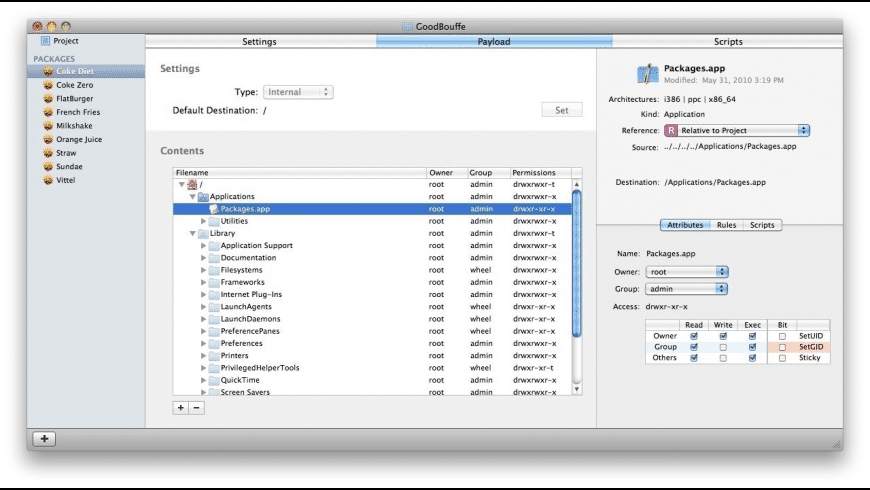Uncheck the Others Exec permission checkbox
The width and height of the screenshot is (870, 490).
pos(751,358)
